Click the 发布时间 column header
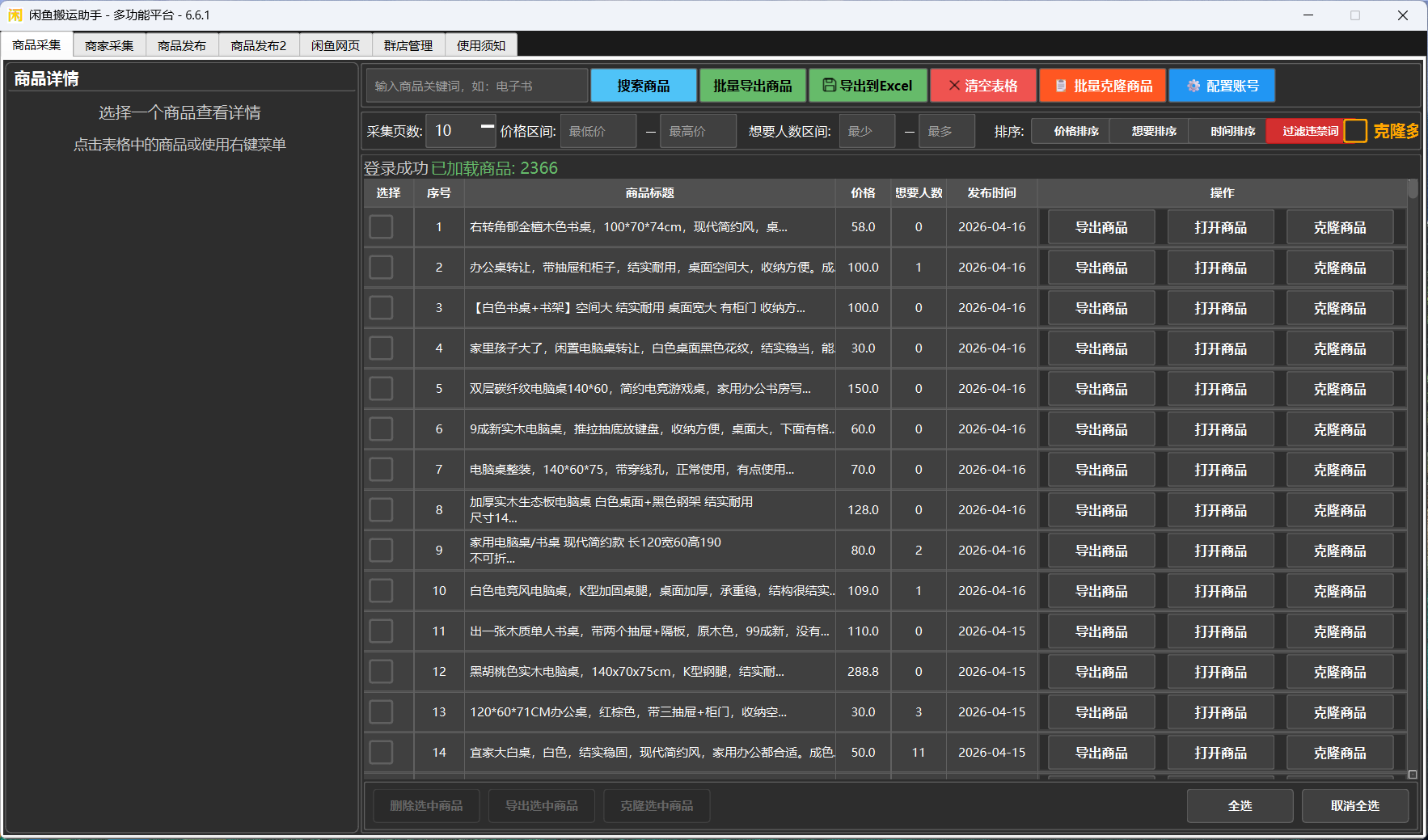This screenshot has width=1428, height=840. point(992,193)
